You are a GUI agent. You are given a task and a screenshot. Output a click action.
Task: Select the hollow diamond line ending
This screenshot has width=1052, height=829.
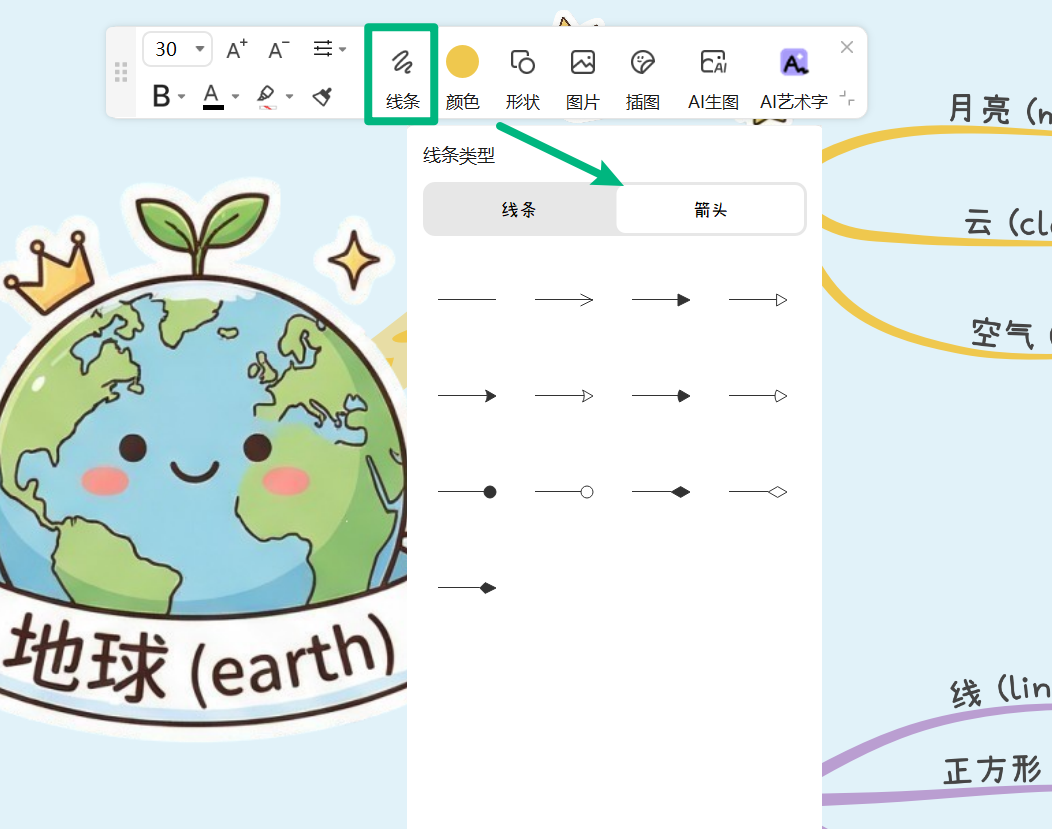coord(758,492)
